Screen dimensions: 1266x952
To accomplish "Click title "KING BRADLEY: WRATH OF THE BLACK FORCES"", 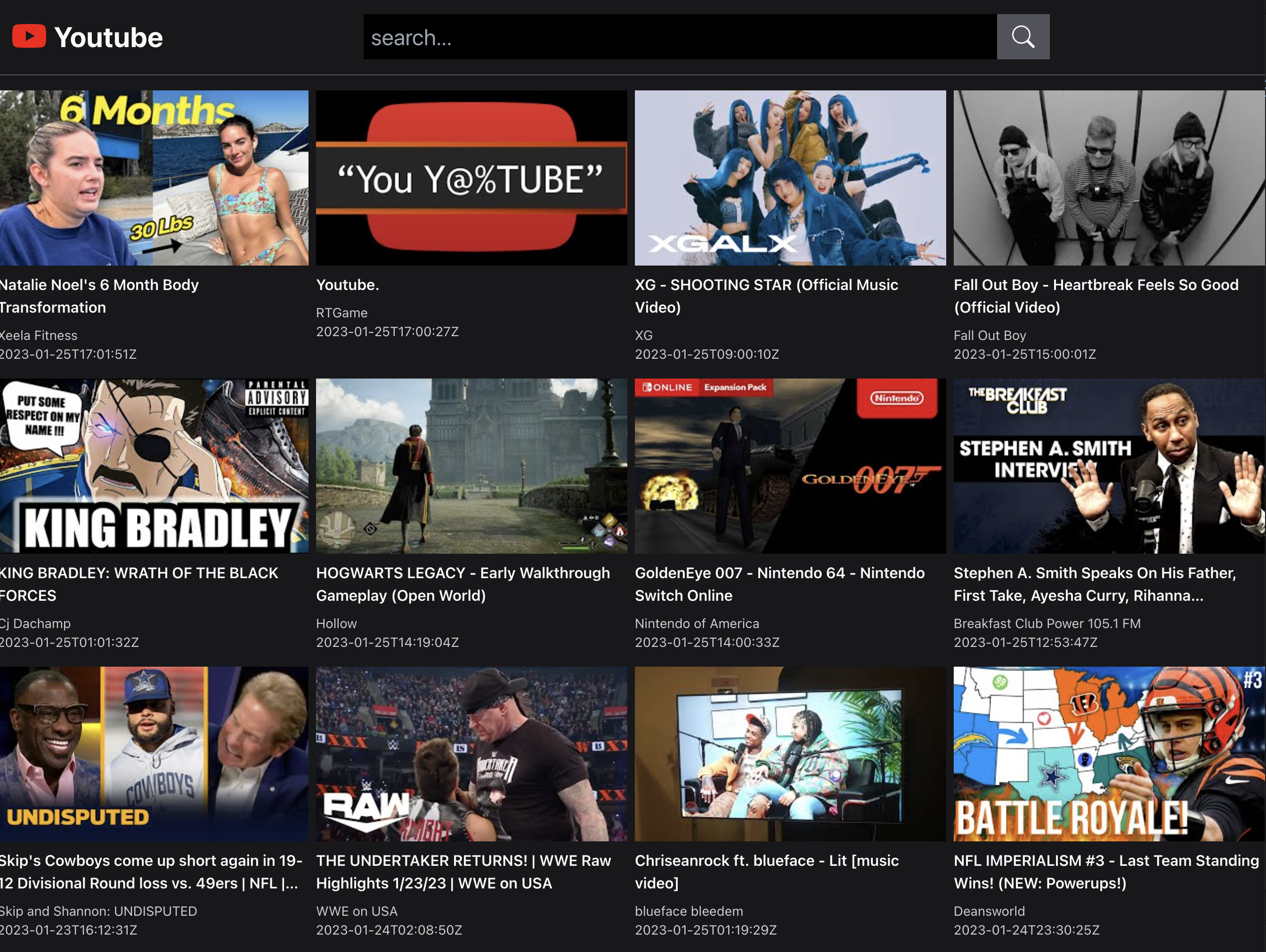I will point(138,584).
